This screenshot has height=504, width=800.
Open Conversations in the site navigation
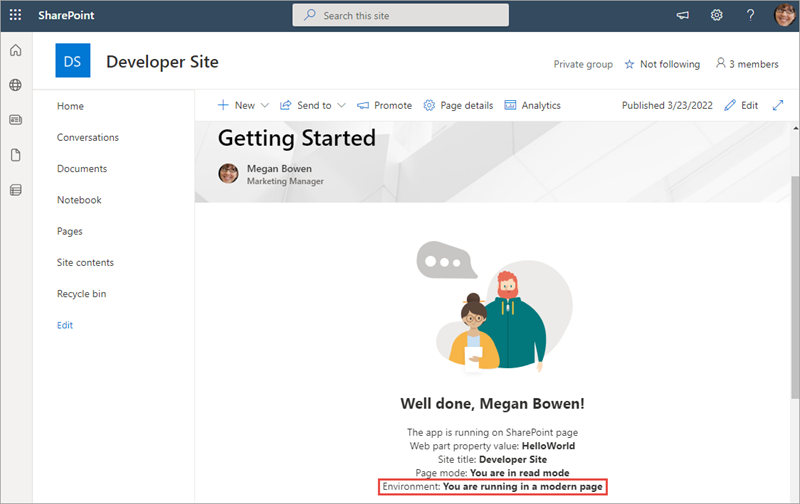point(88,137)
